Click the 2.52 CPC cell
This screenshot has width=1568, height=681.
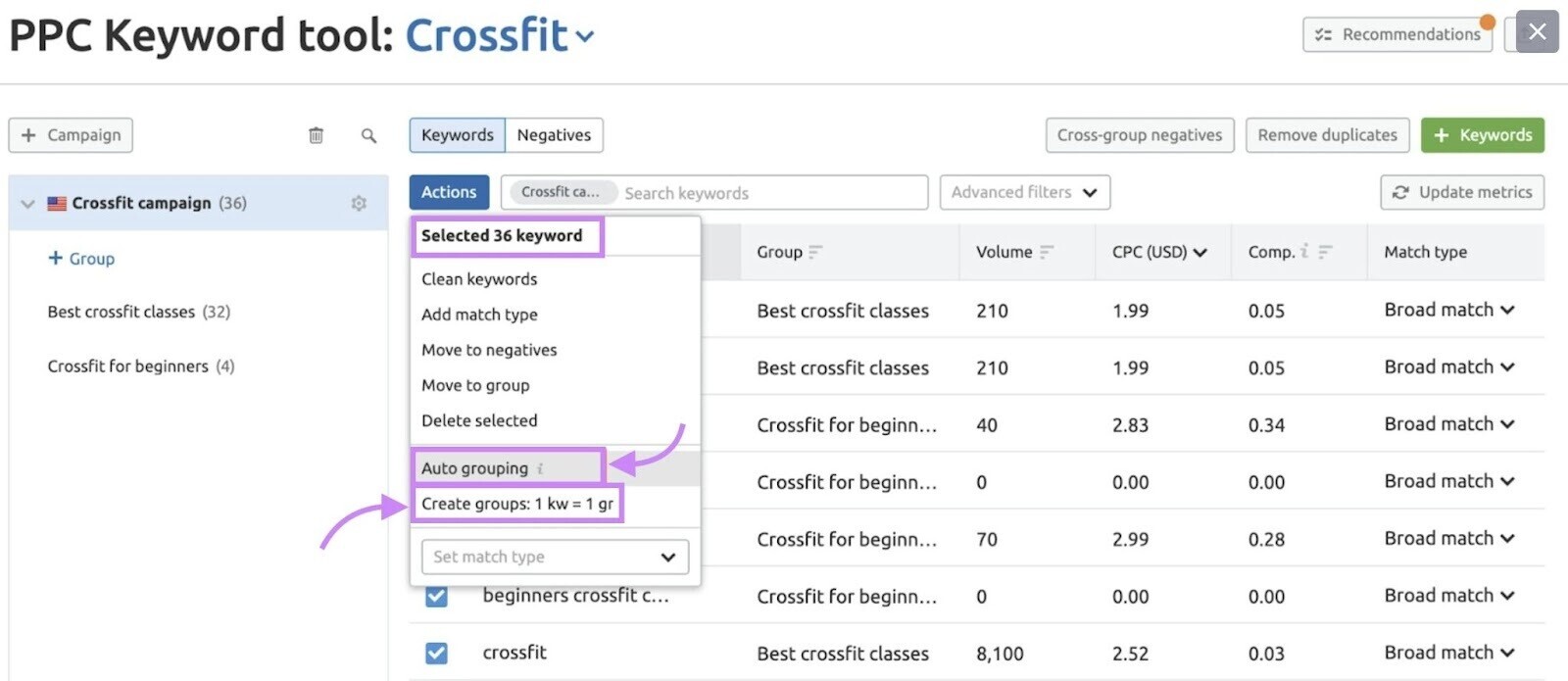tap(1130, 654)
